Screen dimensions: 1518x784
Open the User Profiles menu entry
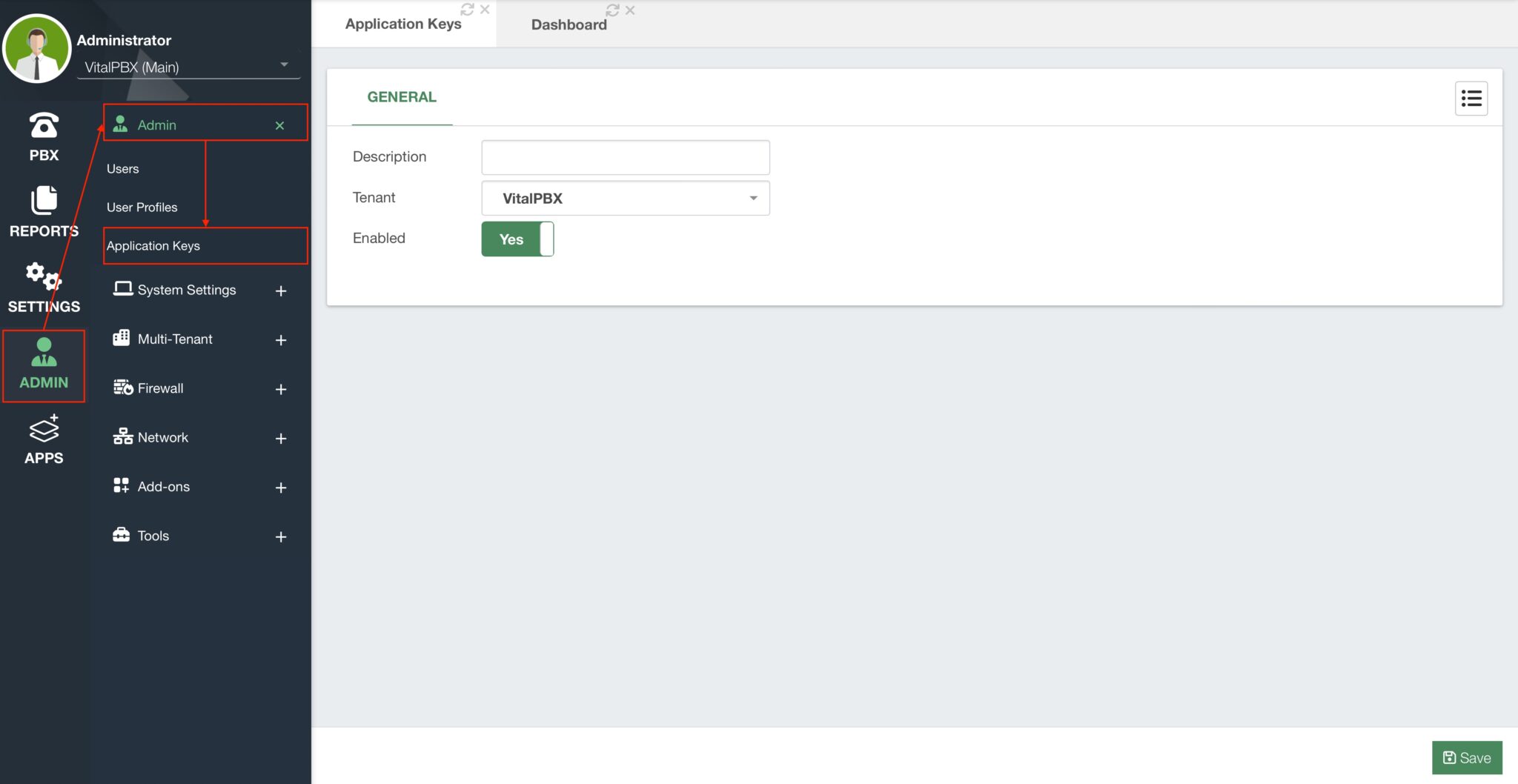(x=142, y=207)
